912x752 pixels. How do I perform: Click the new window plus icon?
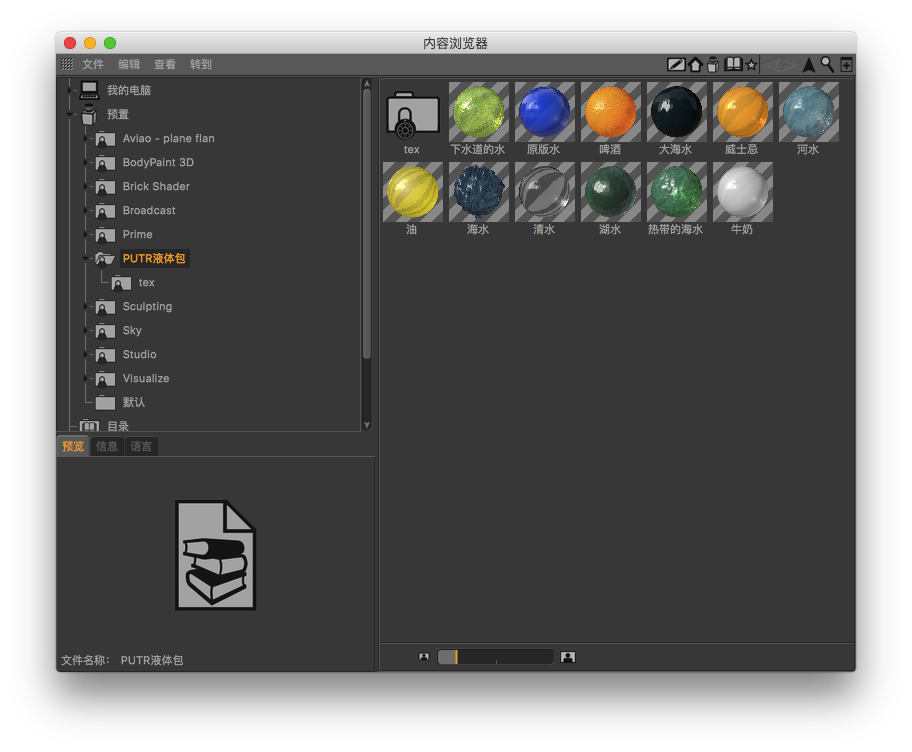(846, 65)
